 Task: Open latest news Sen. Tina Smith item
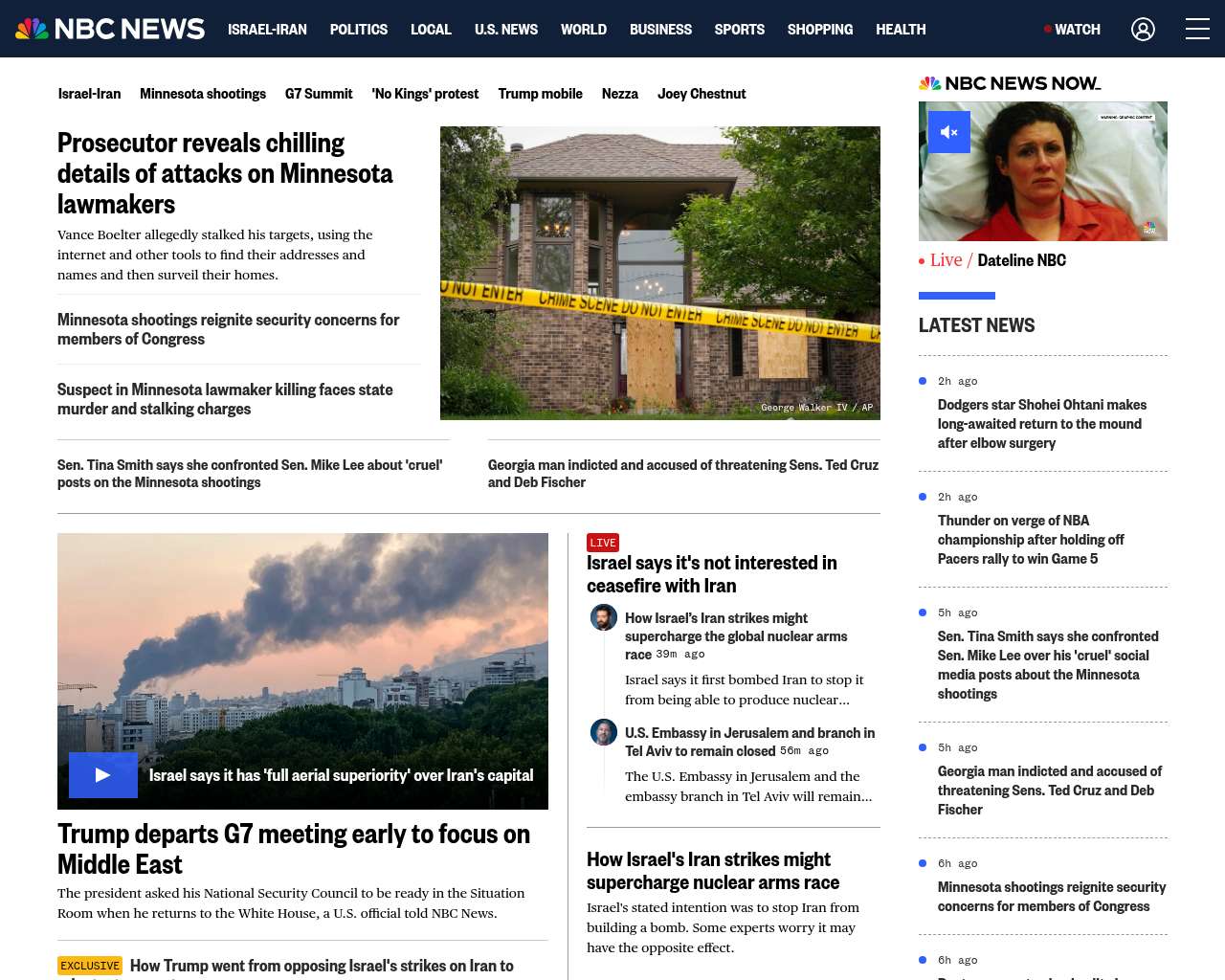(1048, 665)
